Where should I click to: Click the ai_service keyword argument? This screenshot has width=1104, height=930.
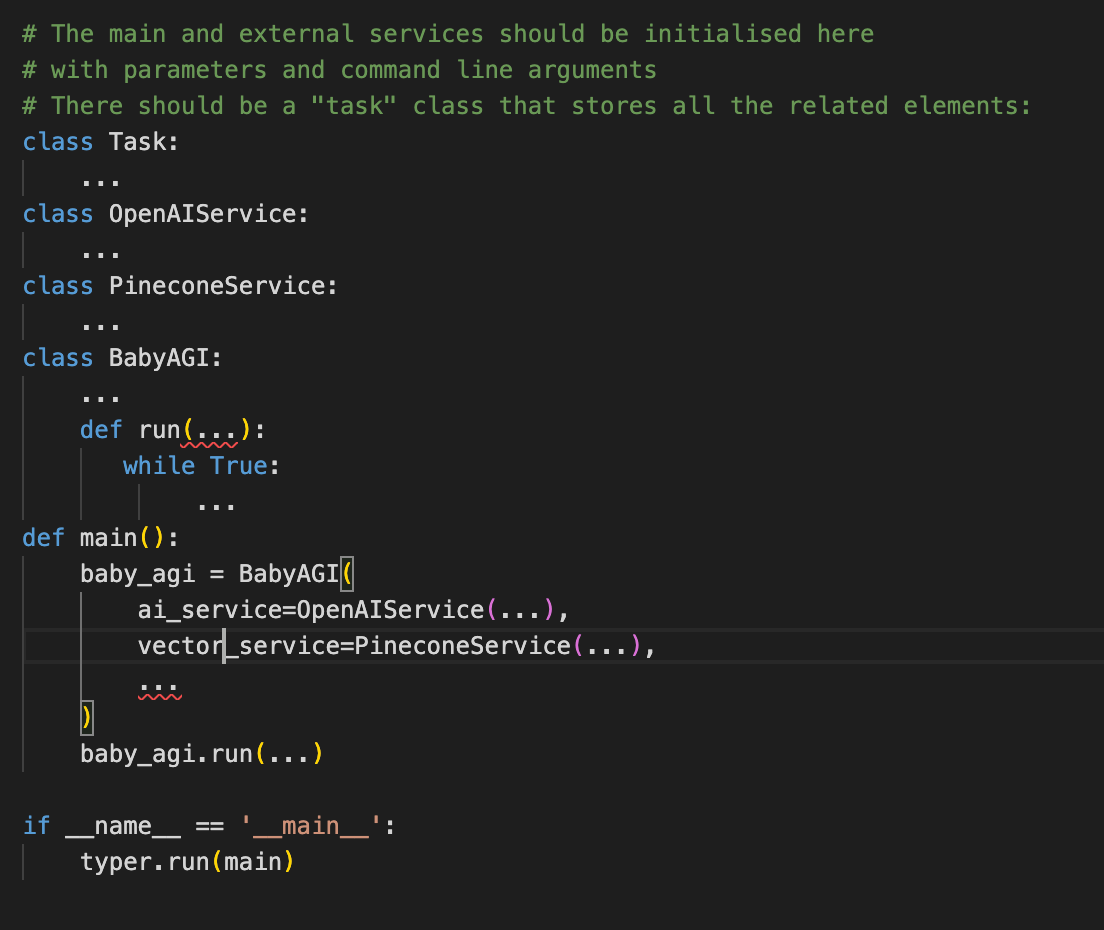click(195, 609)
